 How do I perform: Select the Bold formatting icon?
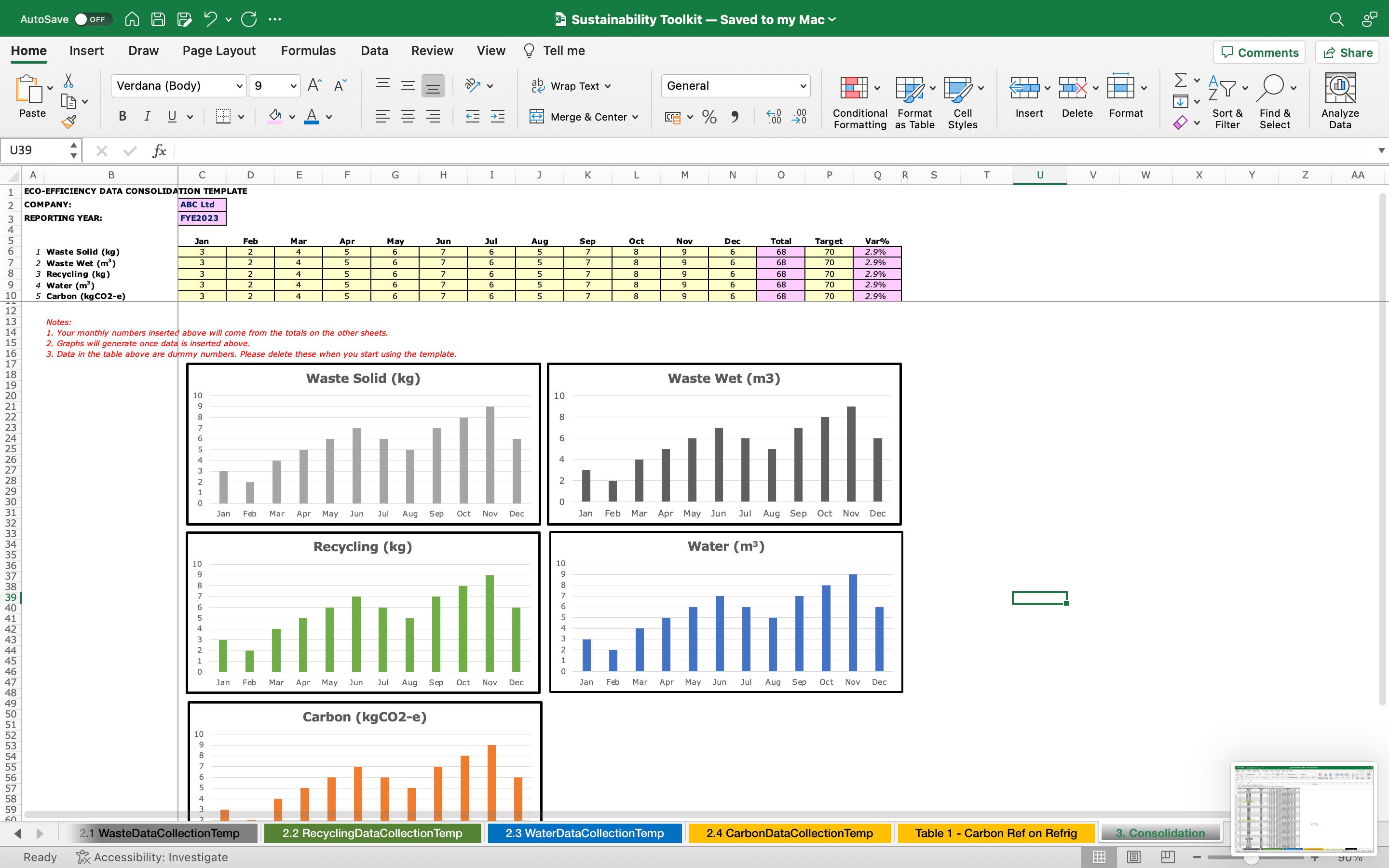point(122,116)
